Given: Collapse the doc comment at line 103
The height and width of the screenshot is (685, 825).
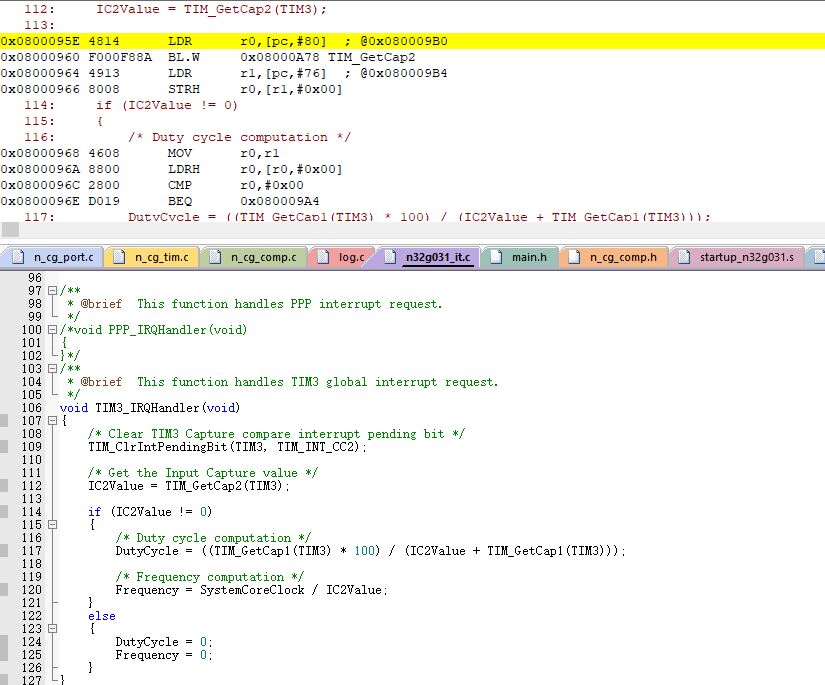Looking at the screenshot, I should (52, 369).
